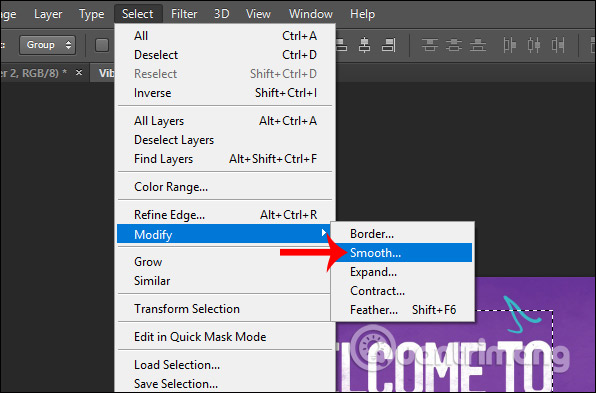Viewport: 596px width, 393px height.
Task: Open Color Range dialog entry
Action: pyautogui.click(x=225, y=187)
